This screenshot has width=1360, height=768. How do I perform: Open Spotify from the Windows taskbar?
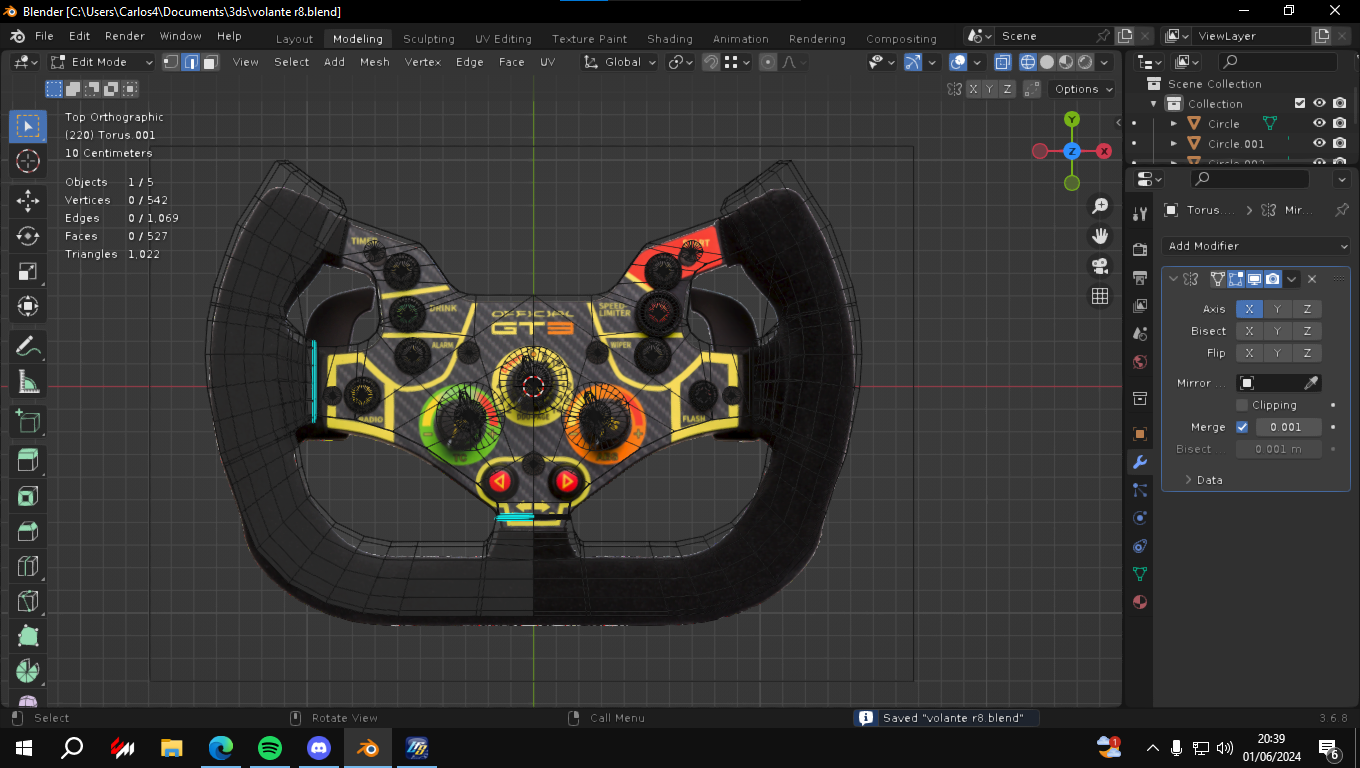tap(269, 747)
